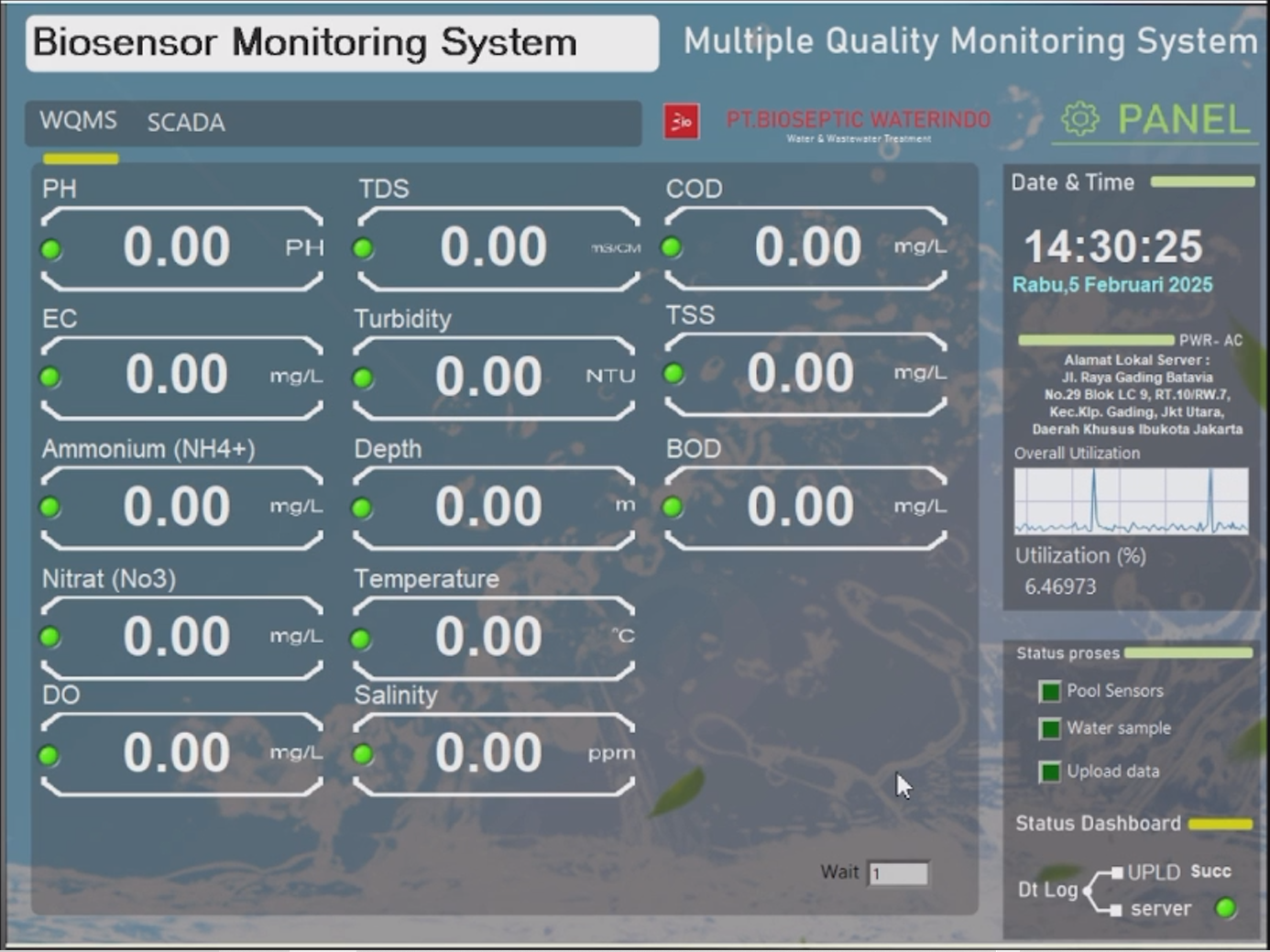The image size is (1270, 952).
Task: Click the PT.BIOSEPTIC WATERINDO company link
Action: click(x=859, y=120)
